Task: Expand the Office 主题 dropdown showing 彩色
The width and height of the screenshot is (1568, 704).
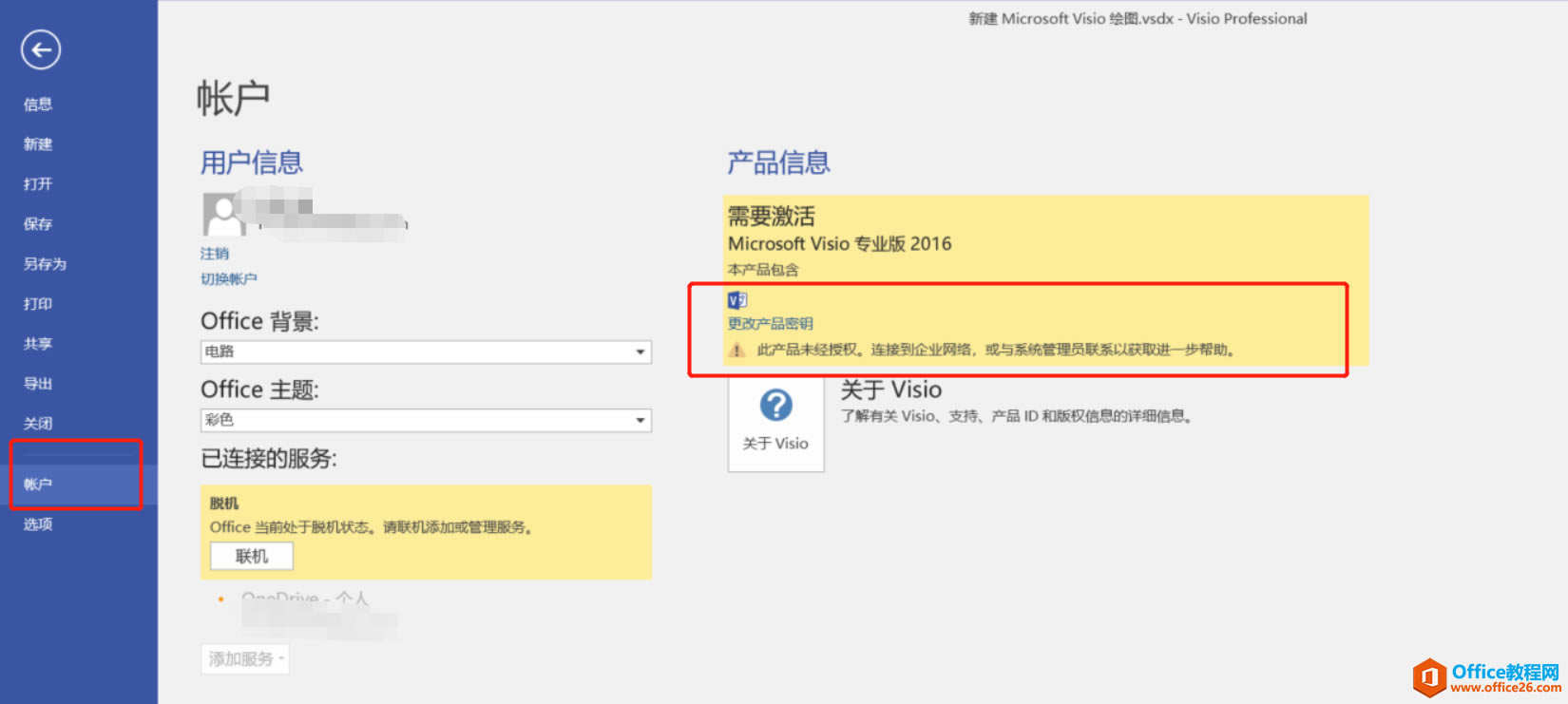Action: click(426, 420)
